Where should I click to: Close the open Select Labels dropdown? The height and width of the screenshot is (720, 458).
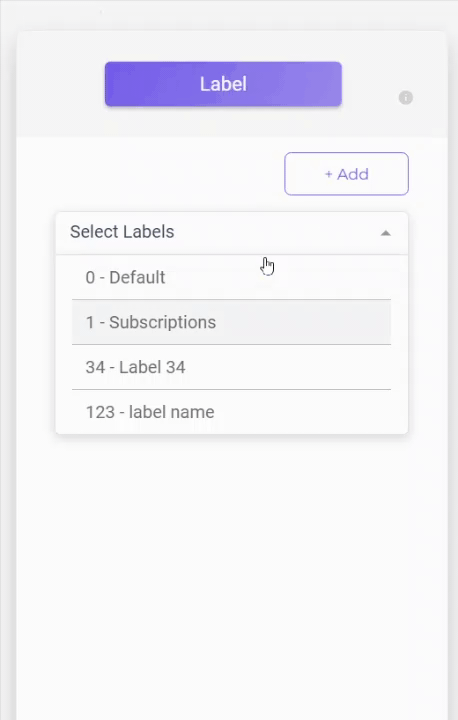click(x=385, y=233)
